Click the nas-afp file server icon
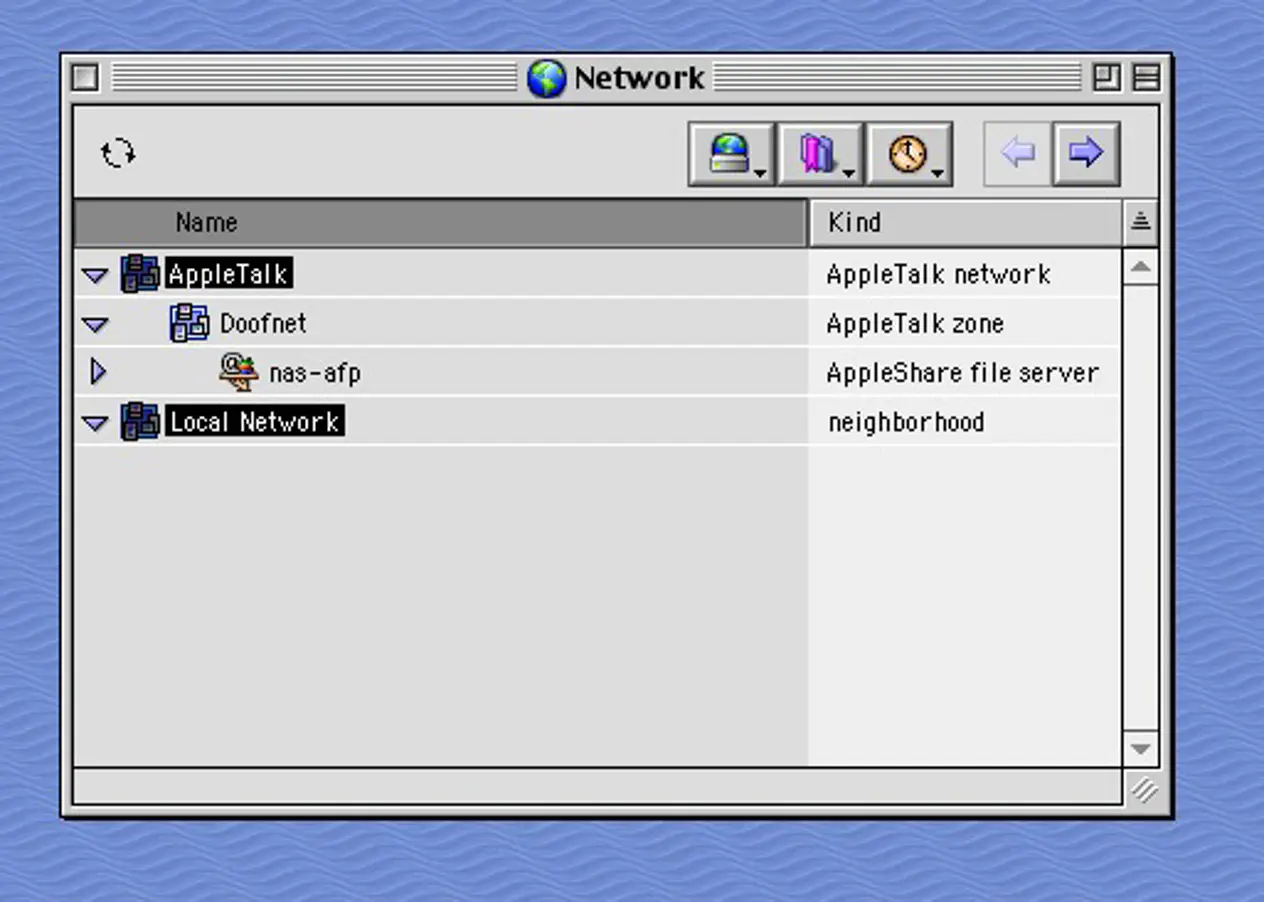This screenshot has width=1264, height=902. click(x=238, y=372)
